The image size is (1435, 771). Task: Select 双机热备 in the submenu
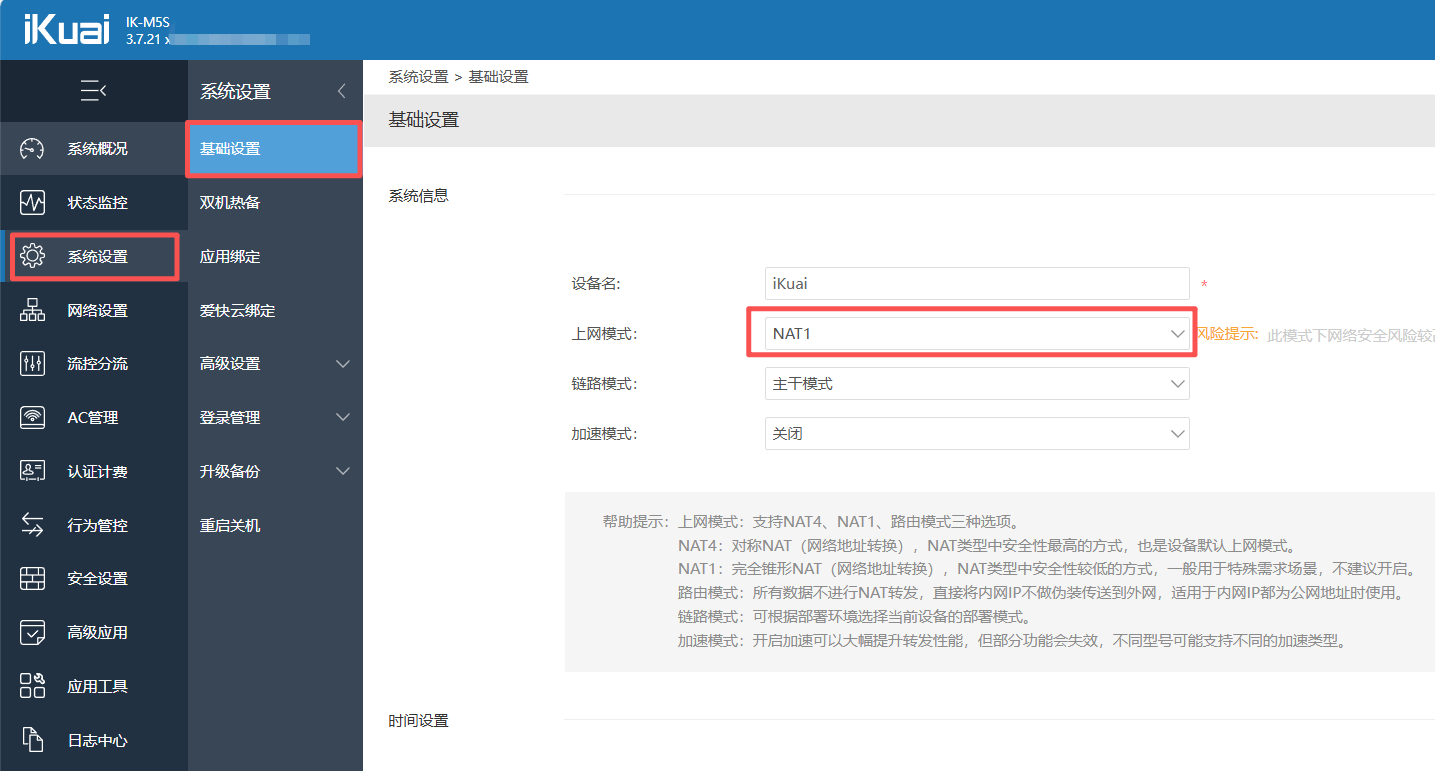230,203
